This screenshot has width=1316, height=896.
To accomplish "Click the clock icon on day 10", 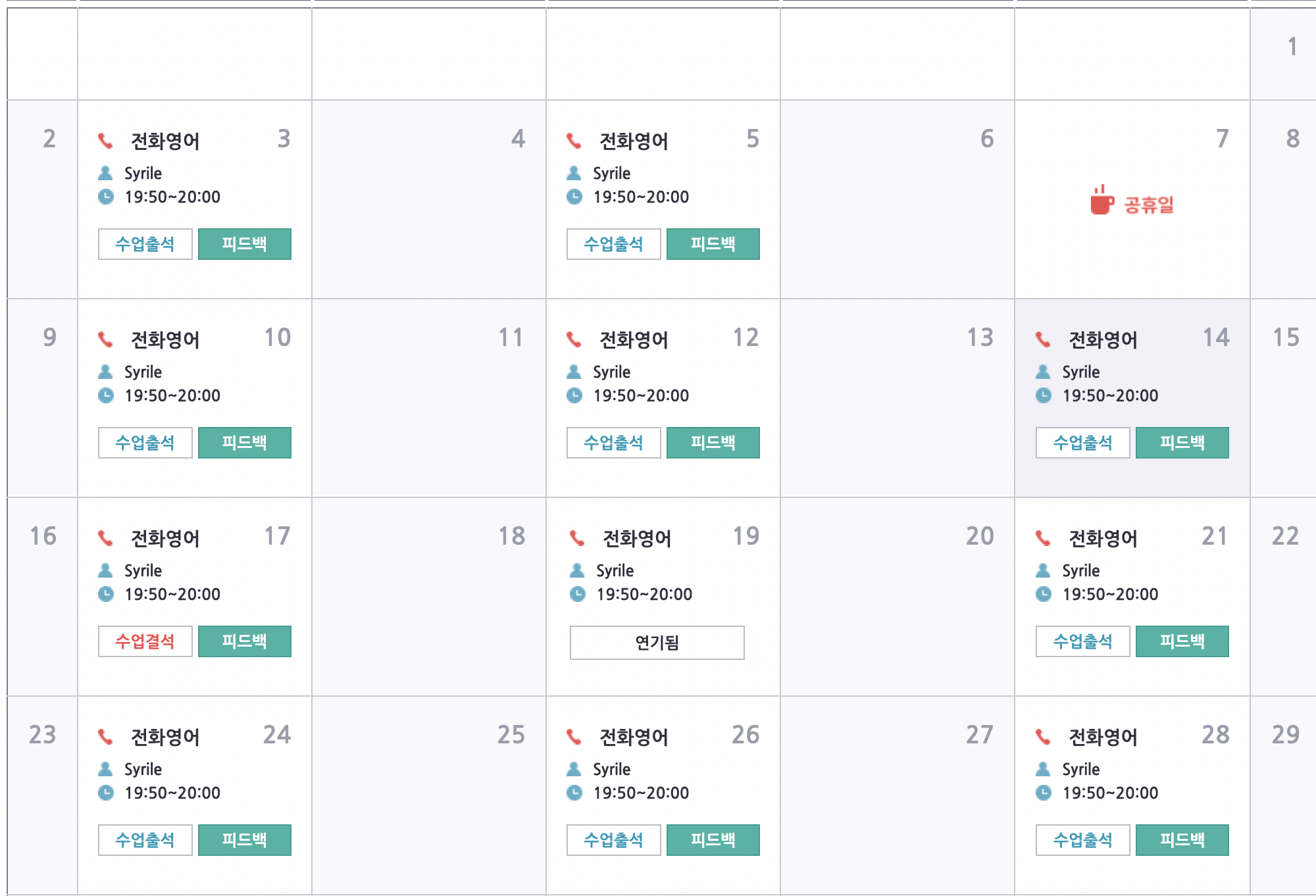I will coord(105,395).
